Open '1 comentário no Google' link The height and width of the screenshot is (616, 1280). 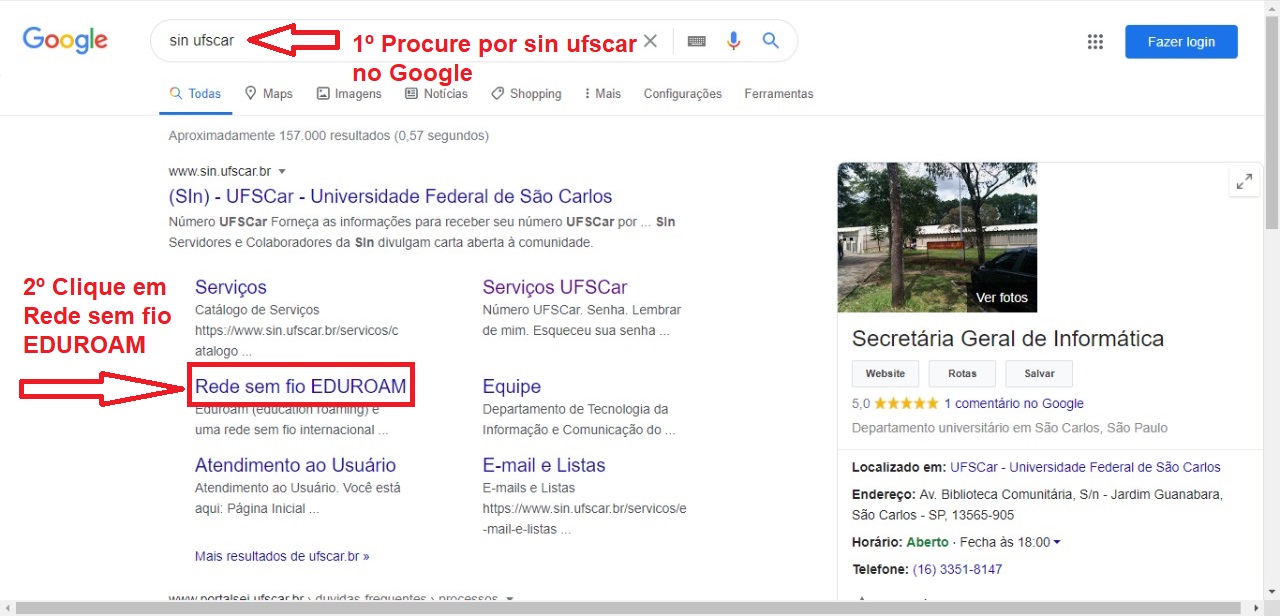[1014, 404]
